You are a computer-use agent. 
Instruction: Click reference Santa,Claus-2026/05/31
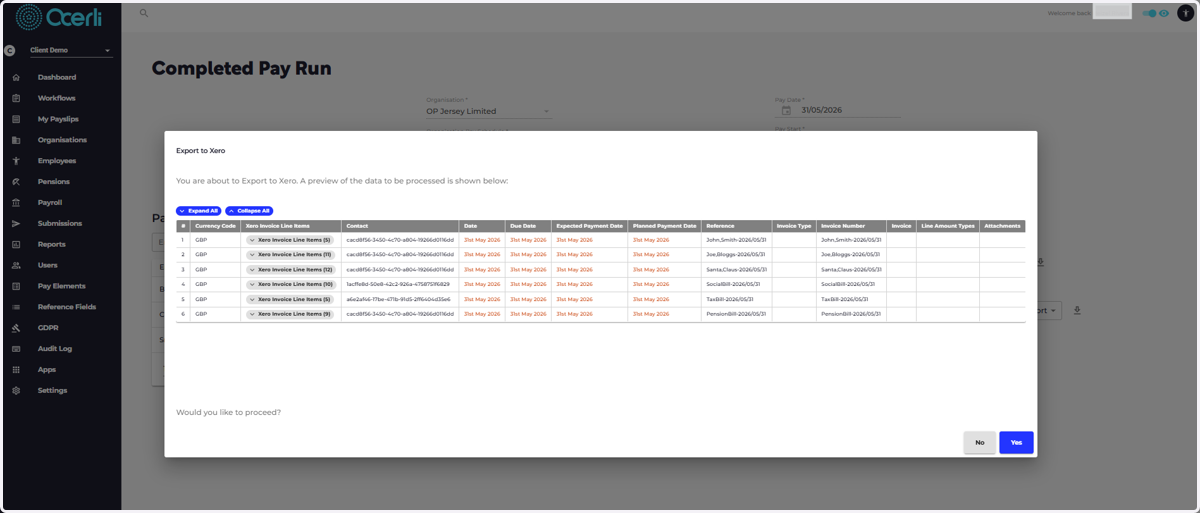point(737,269)
